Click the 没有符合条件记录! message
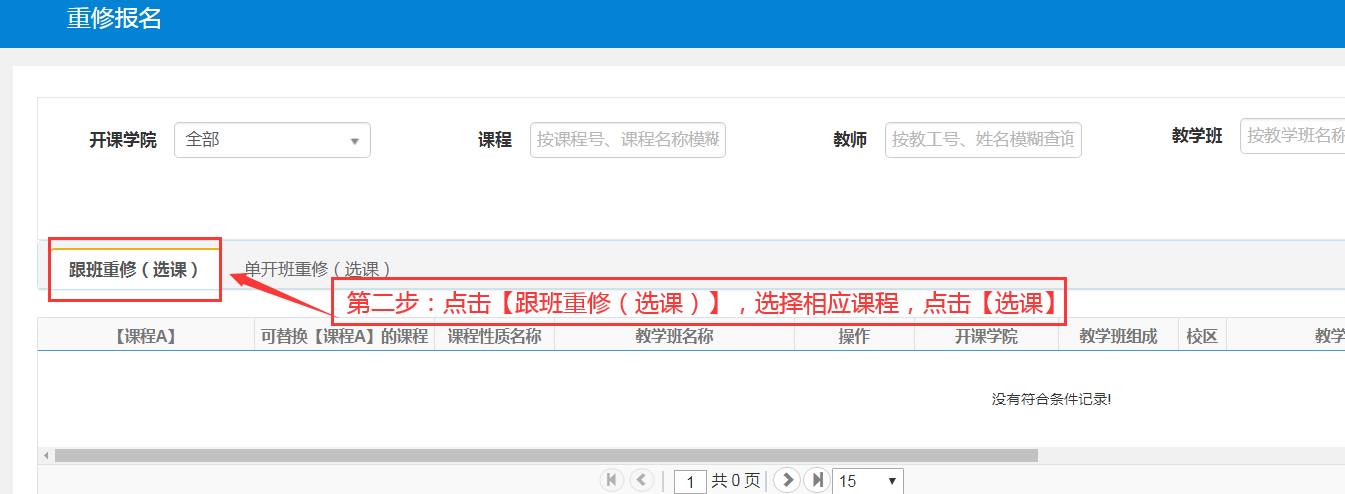Screen dimensions: 1345x494 click(x=1051, y=399)
